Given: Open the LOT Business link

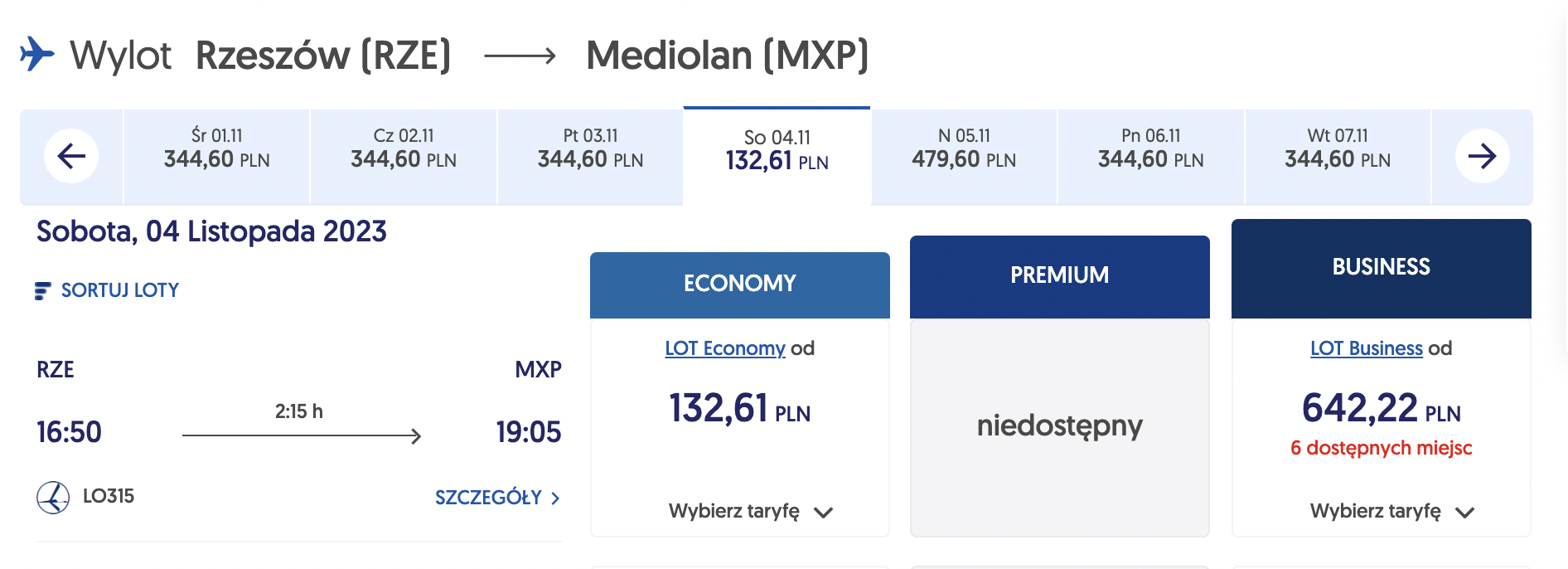Looking at the screenshot, I should pyautogui.click(x=1366, y=348).
